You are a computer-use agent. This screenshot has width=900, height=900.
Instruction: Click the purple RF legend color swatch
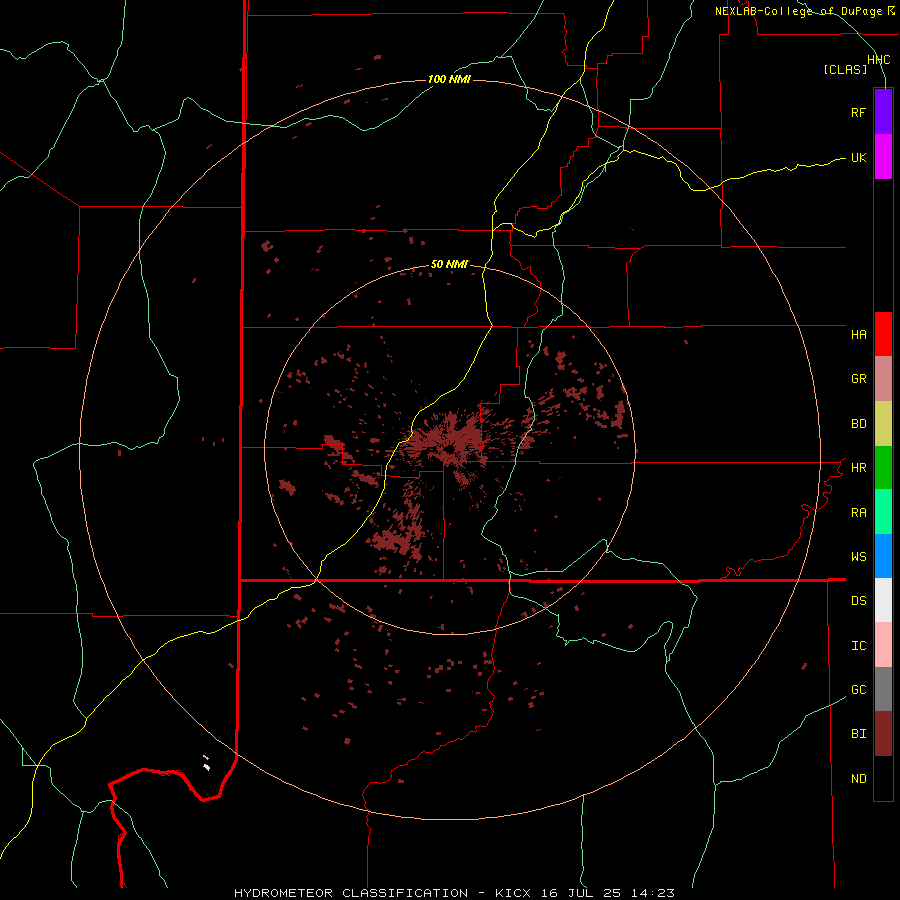[x=883, y=112]
